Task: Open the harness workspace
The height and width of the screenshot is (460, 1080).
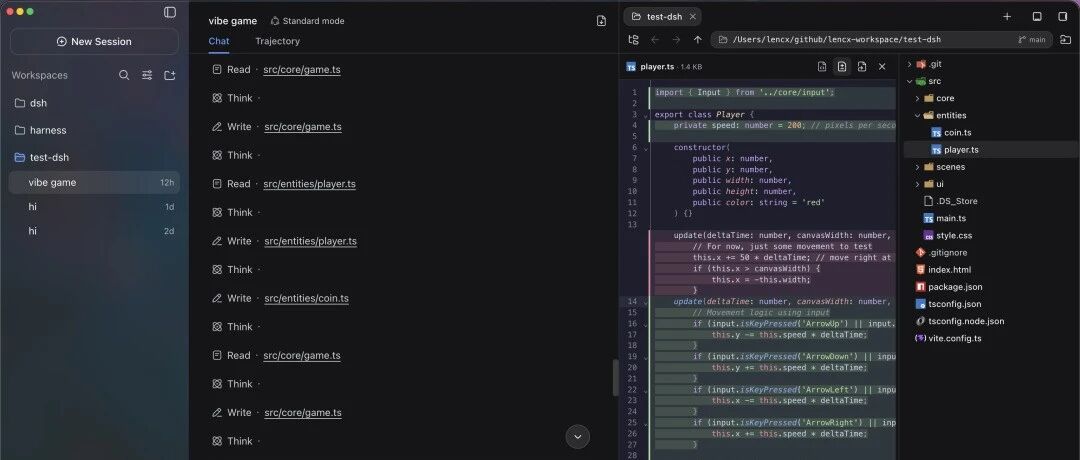Action: [94, 130]
